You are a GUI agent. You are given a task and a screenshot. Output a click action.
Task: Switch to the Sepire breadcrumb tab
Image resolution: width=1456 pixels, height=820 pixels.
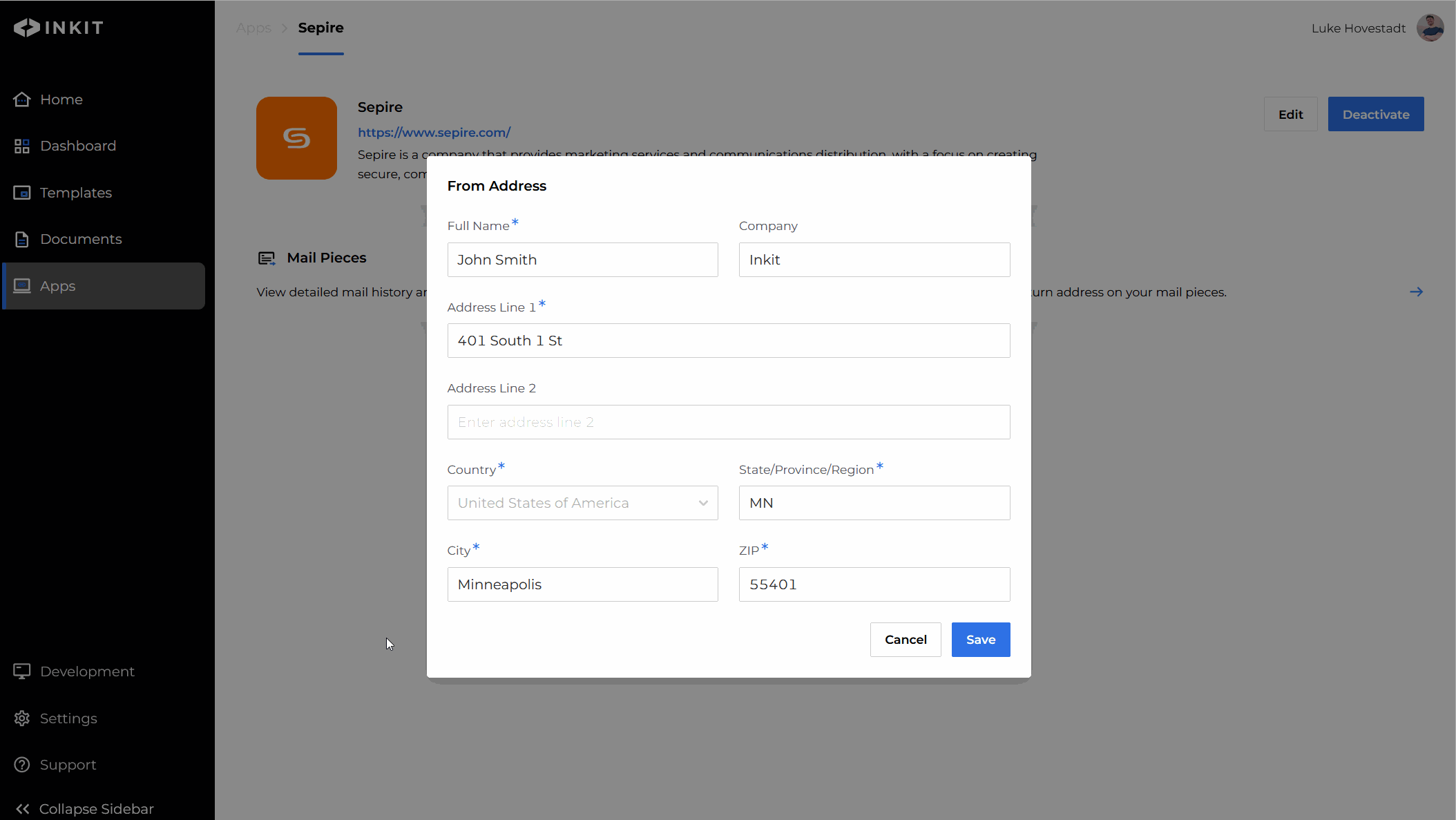click(x=320, y=28)
